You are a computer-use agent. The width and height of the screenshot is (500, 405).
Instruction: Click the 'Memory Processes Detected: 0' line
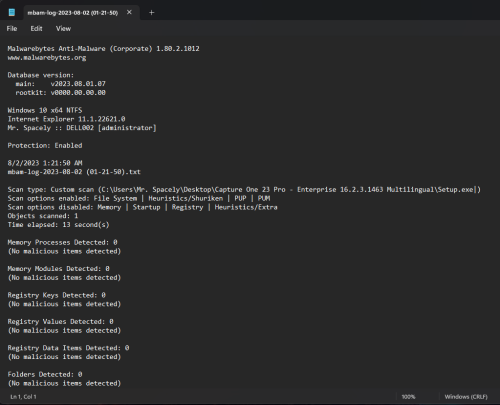tap(62, 242)
